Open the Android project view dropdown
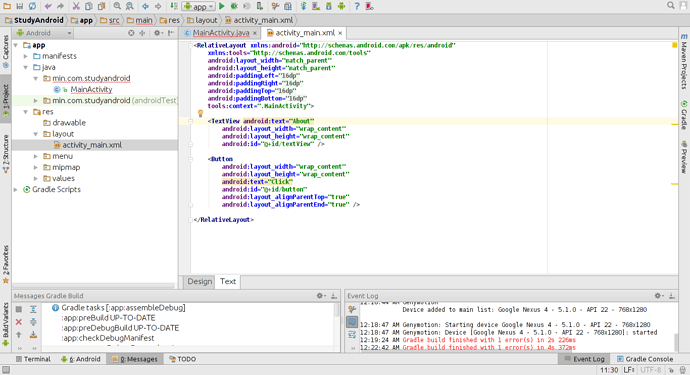The image size is (690, 375). coord(43,33)
